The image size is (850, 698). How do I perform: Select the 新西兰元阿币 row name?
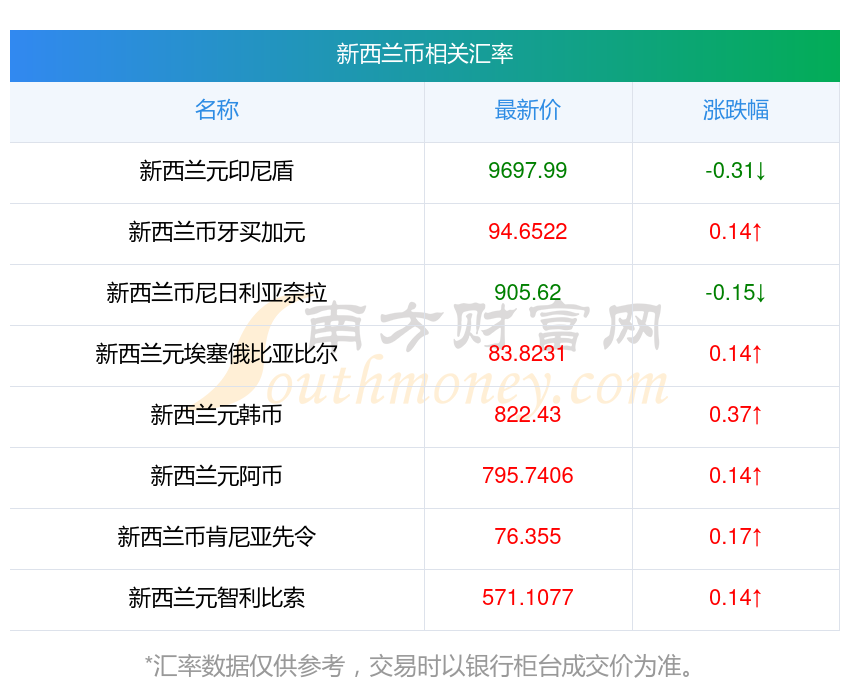217,476
